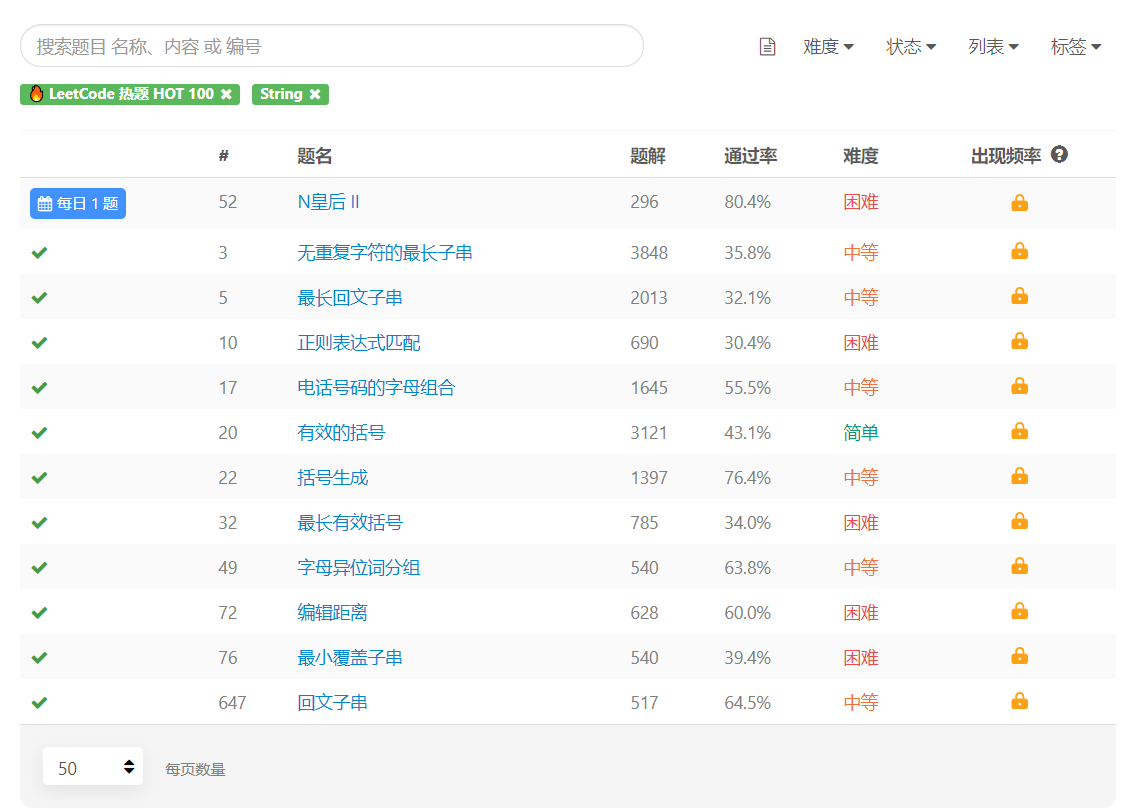The width and height of the screenshot is (1130, 809).
Task: Open the problem 无重复字符的最长子串
Action: coord(385,253)
